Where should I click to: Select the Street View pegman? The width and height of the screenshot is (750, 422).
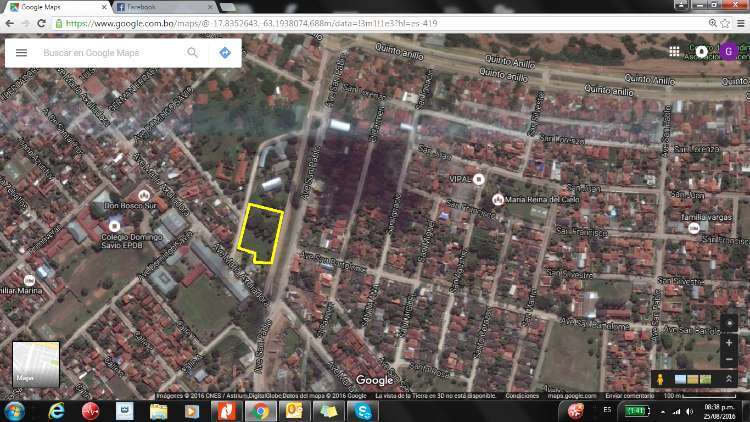point(660,379)
